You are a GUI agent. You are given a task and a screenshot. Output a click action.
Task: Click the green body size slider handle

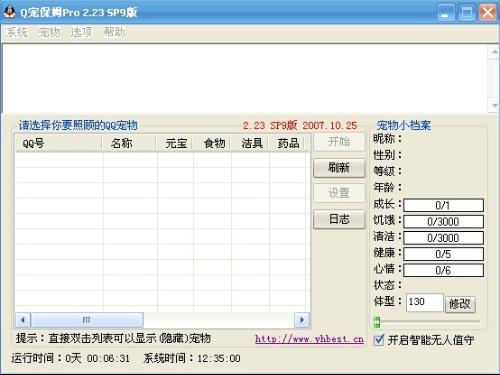(377, 322)
